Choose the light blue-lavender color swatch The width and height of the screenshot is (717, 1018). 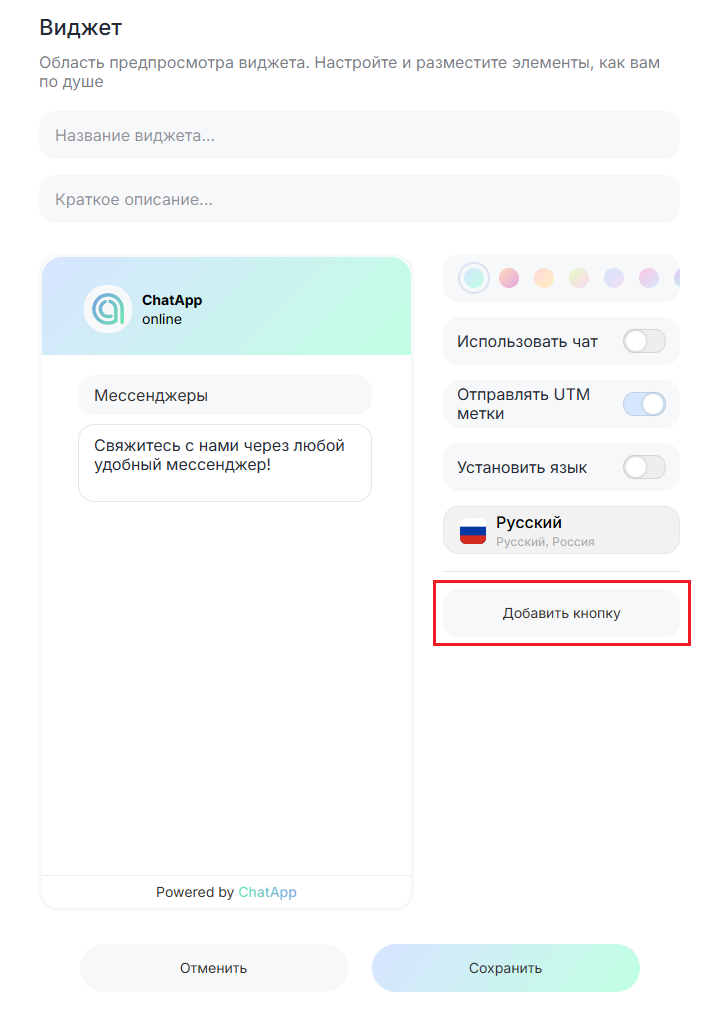click(614, 278)
